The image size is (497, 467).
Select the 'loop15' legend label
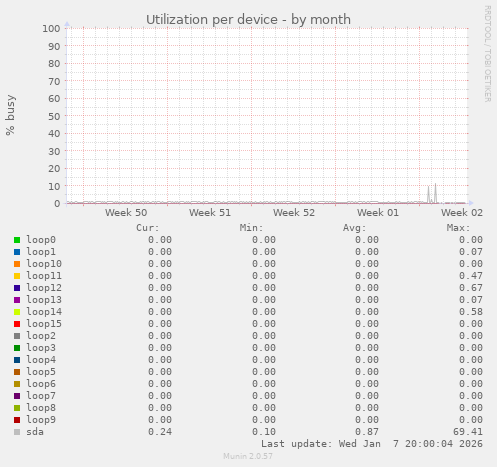point(44,324)
